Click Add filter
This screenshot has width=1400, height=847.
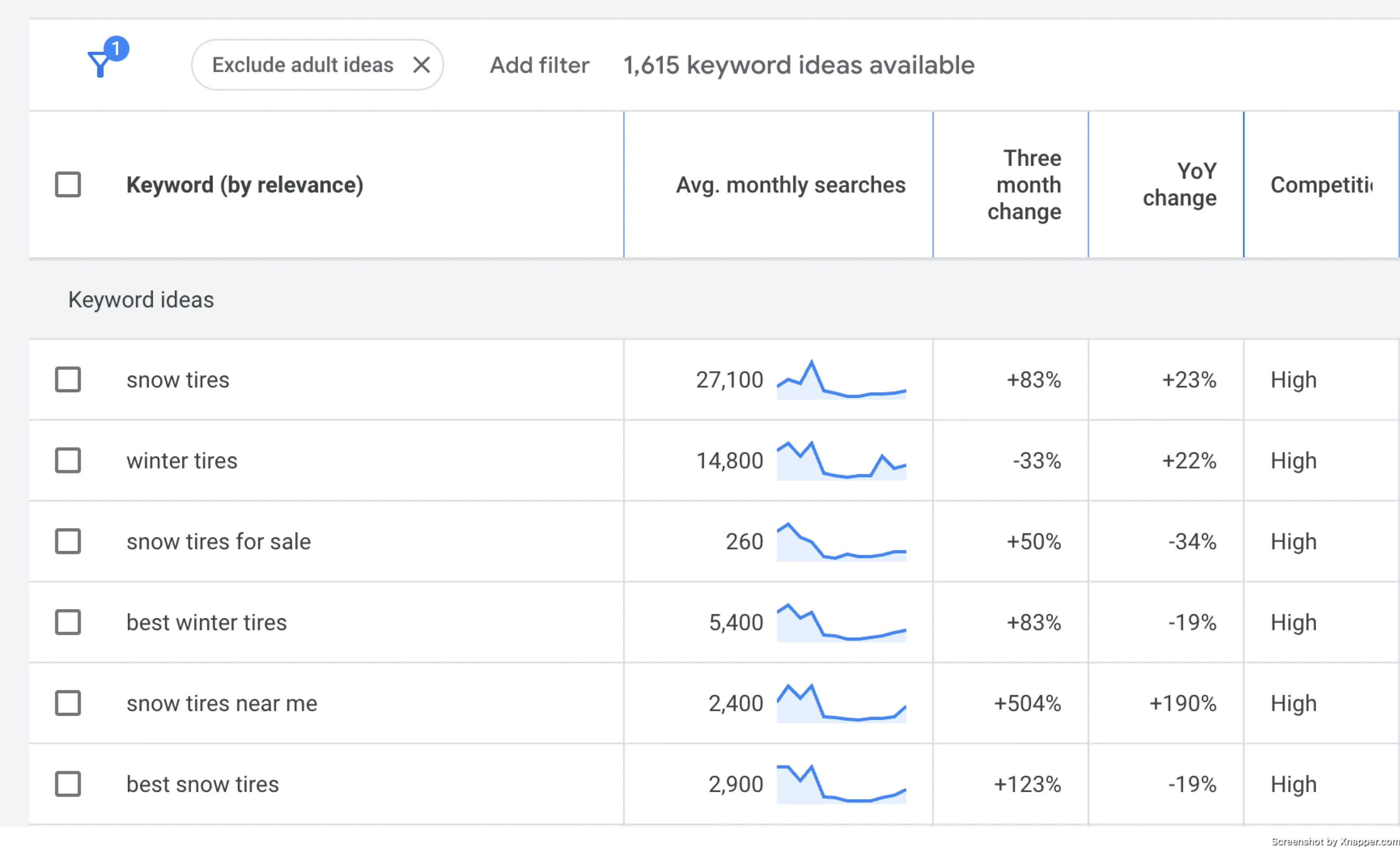click(x=539, y=66)
